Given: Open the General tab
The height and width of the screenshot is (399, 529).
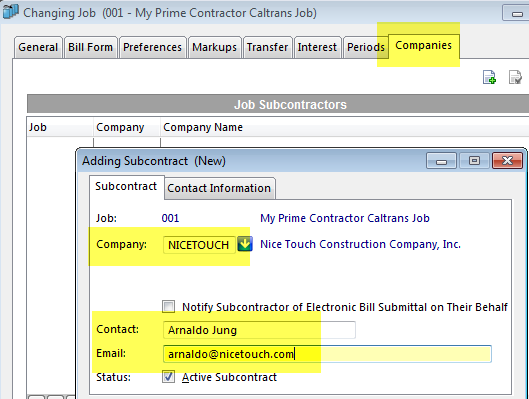Looking at the screenshot, I should pos(38,47).
